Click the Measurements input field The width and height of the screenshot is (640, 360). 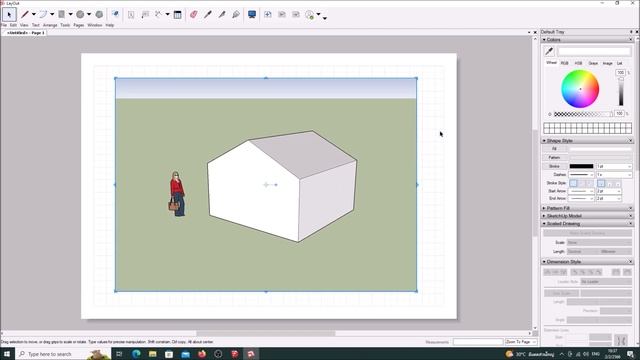pos(478,342)
